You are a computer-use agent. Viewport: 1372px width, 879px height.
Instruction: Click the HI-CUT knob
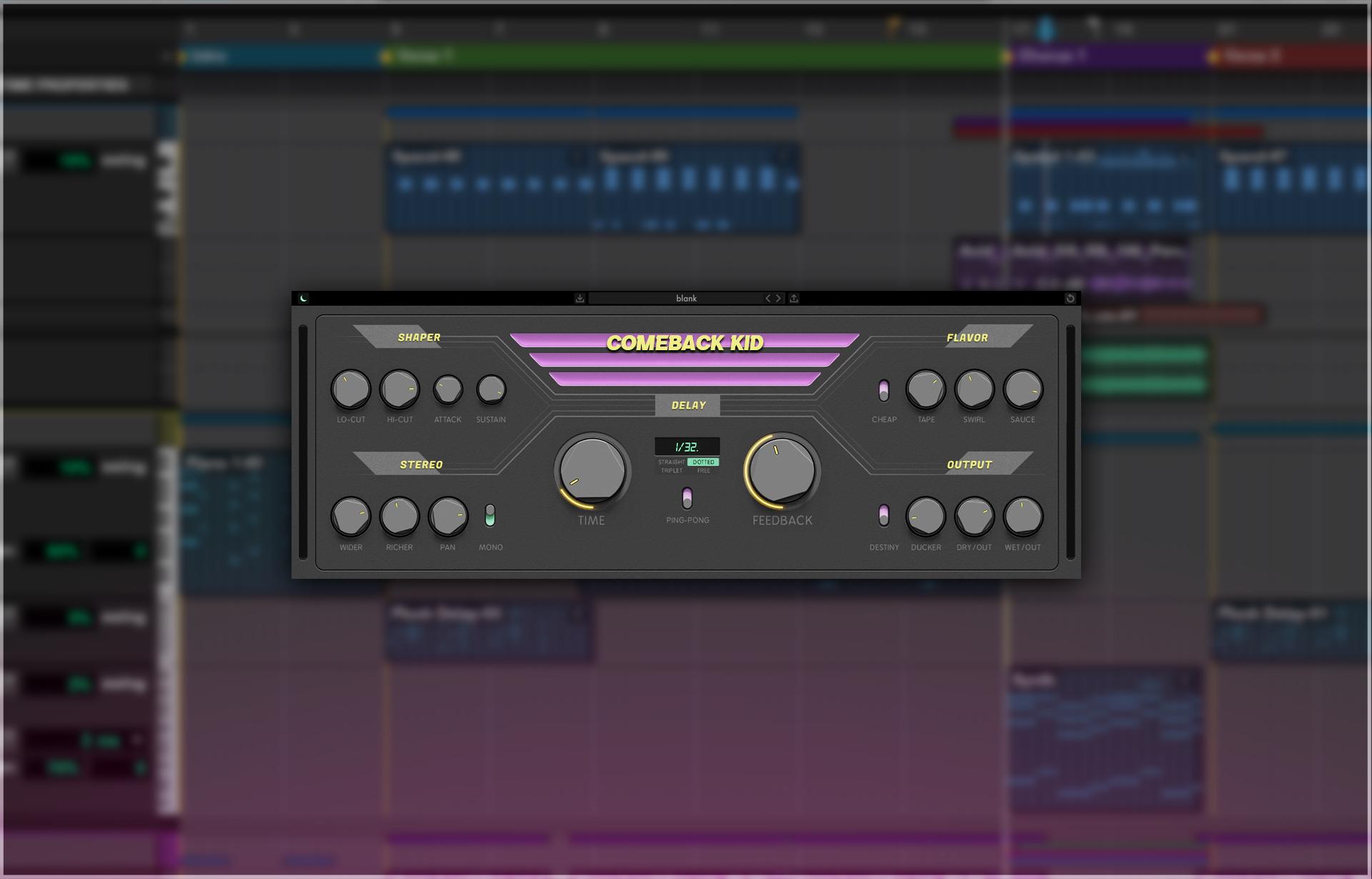(x=399, y=389)
